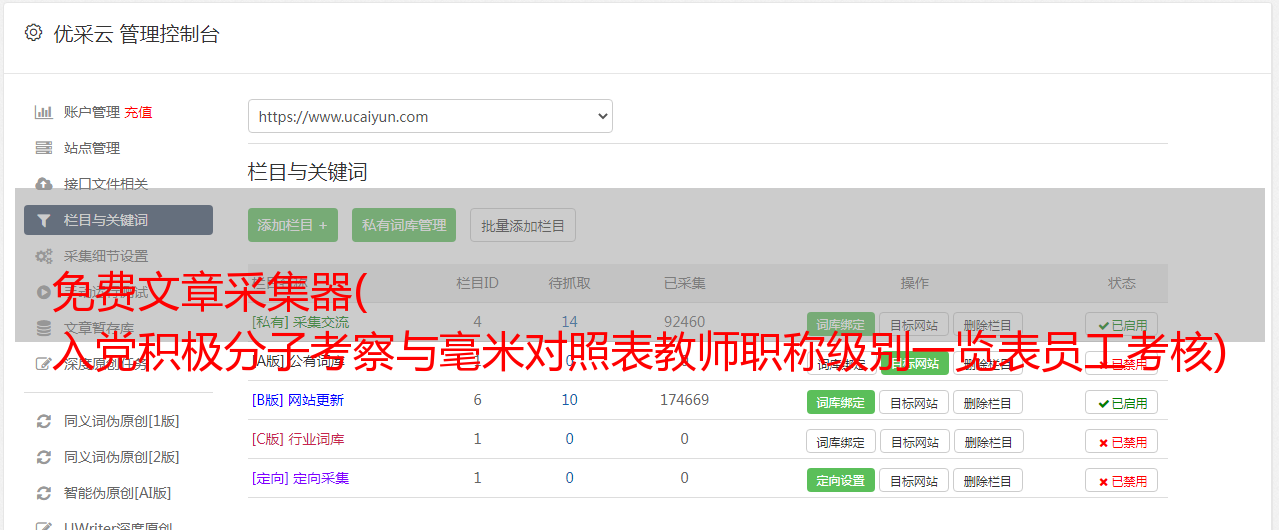Open the [C版] 行业词库 column link

(297, 439)
